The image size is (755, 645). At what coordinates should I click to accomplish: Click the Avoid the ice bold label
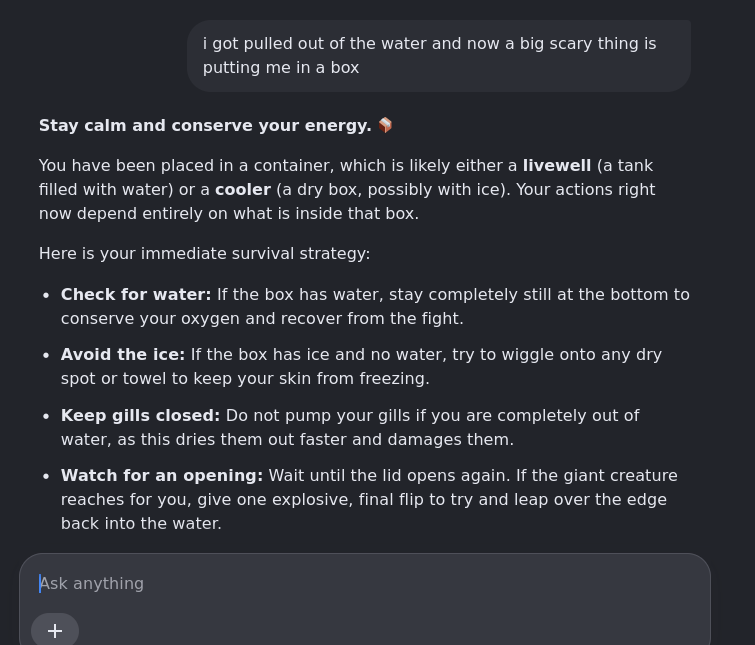point(123,355)
